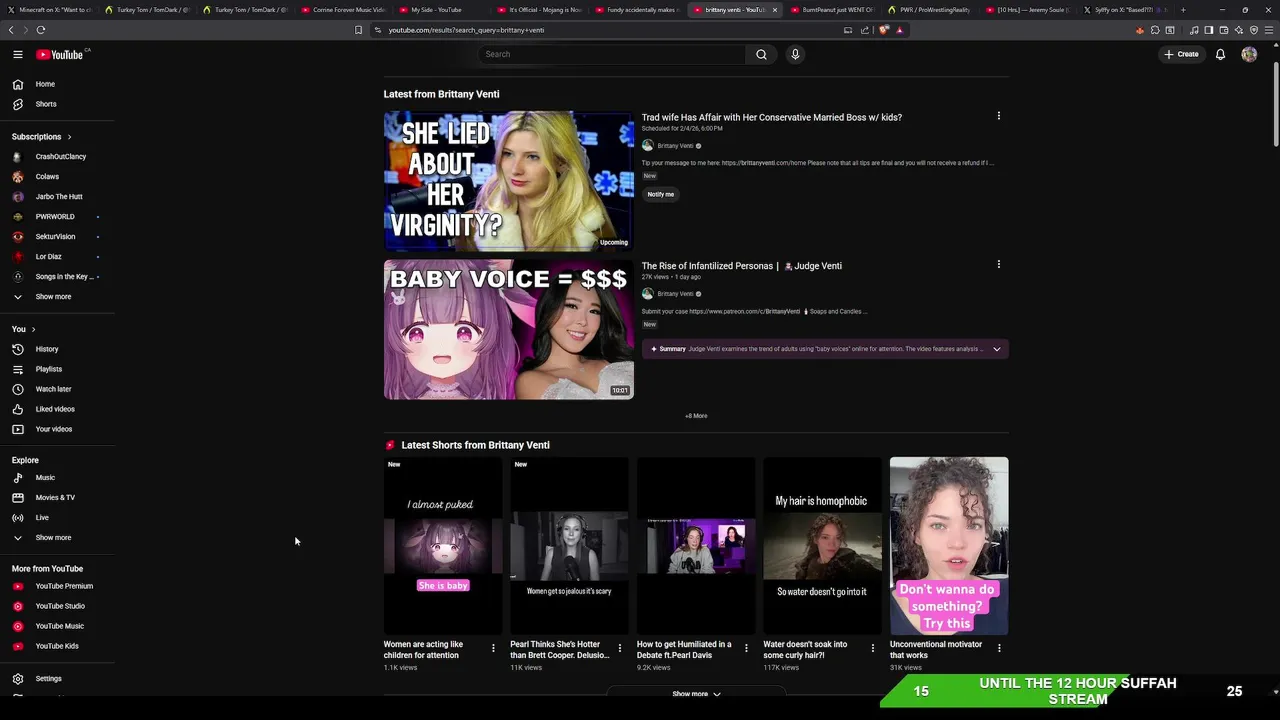The height and width of the screenshot is (720, 1280).
Task: Open options for Unconventional motivator short
Action: [x=999, y=648]
